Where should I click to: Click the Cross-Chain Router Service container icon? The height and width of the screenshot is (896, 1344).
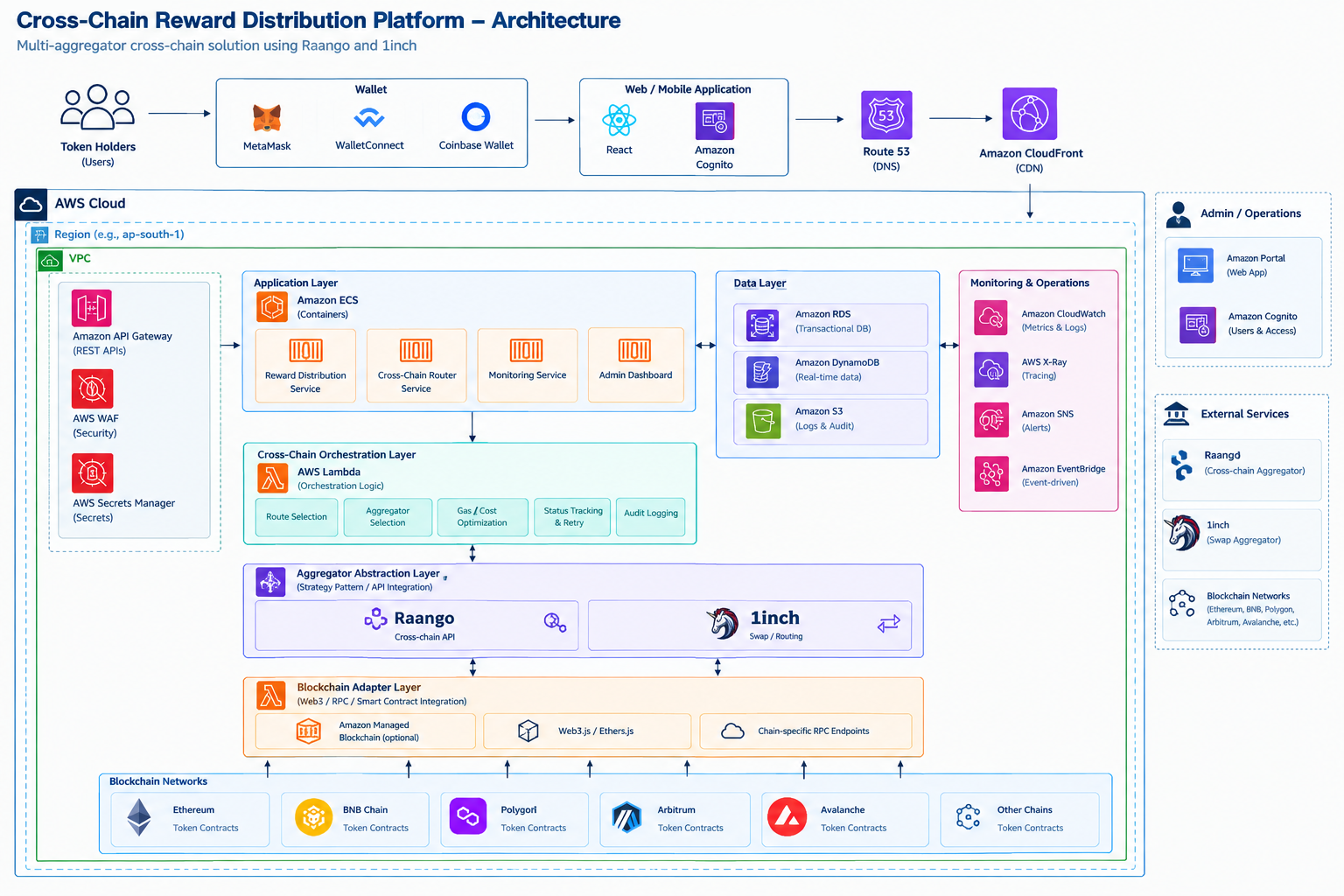tap(416, 351)
